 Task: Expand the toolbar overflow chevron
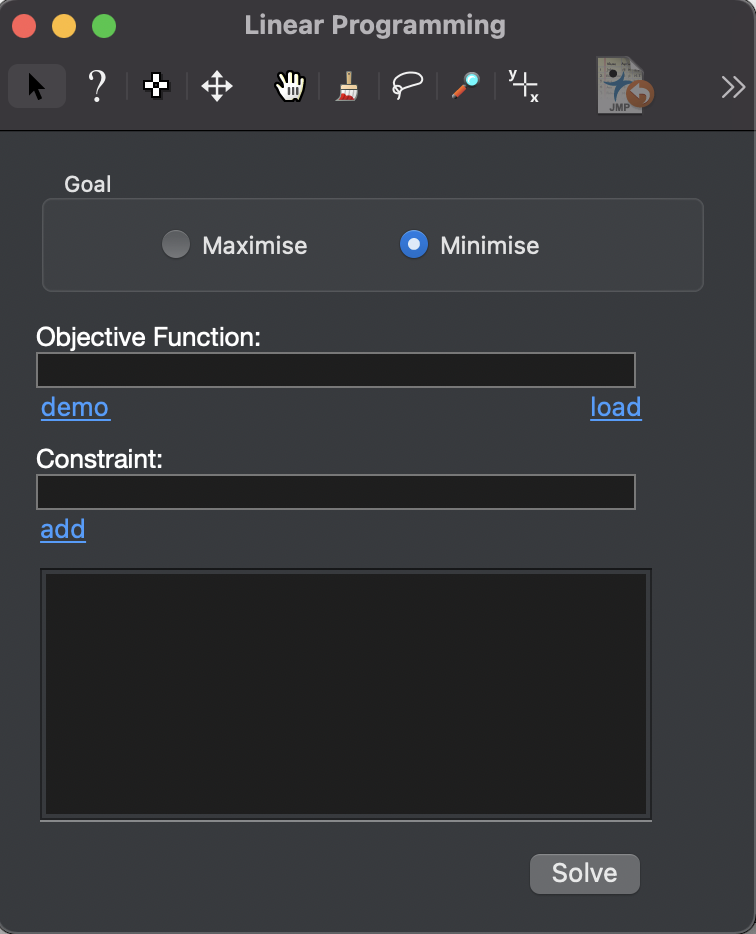[x=733, y=87]
